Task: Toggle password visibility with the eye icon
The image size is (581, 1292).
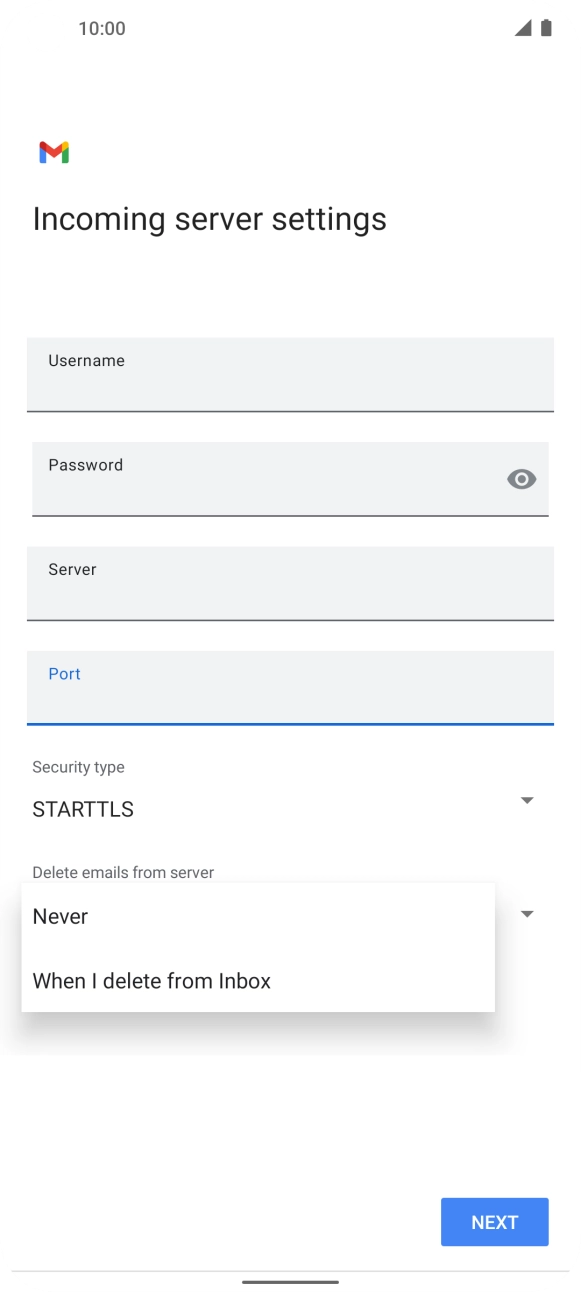Action: coord(521,479)
